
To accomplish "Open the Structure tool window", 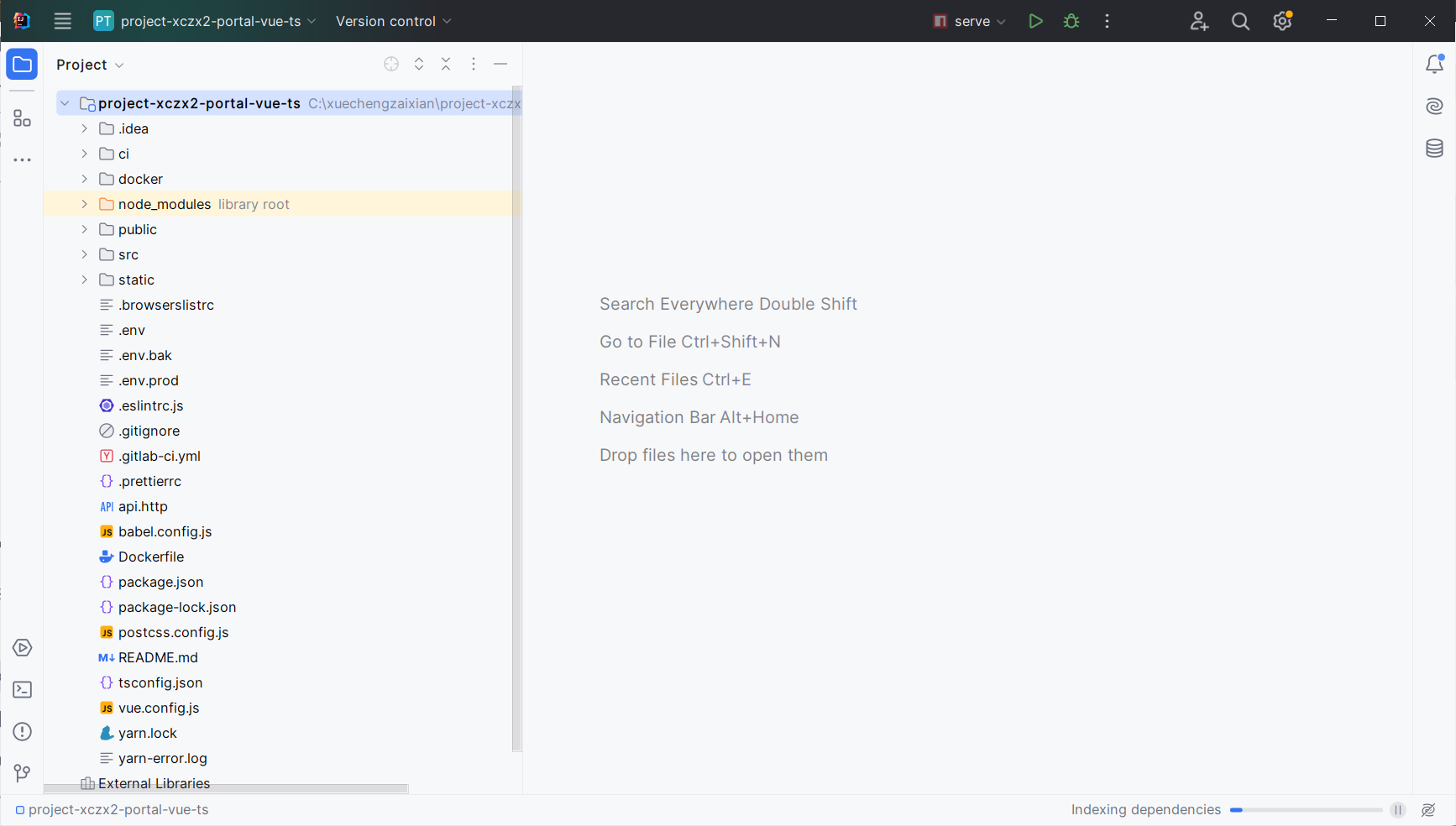I will [22, 118].
